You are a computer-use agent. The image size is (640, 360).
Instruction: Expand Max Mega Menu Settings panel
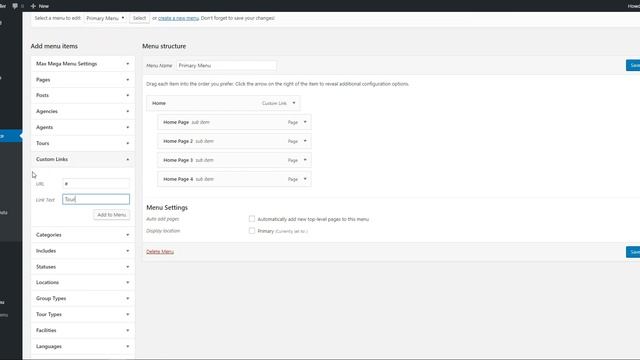pos(83,64)
